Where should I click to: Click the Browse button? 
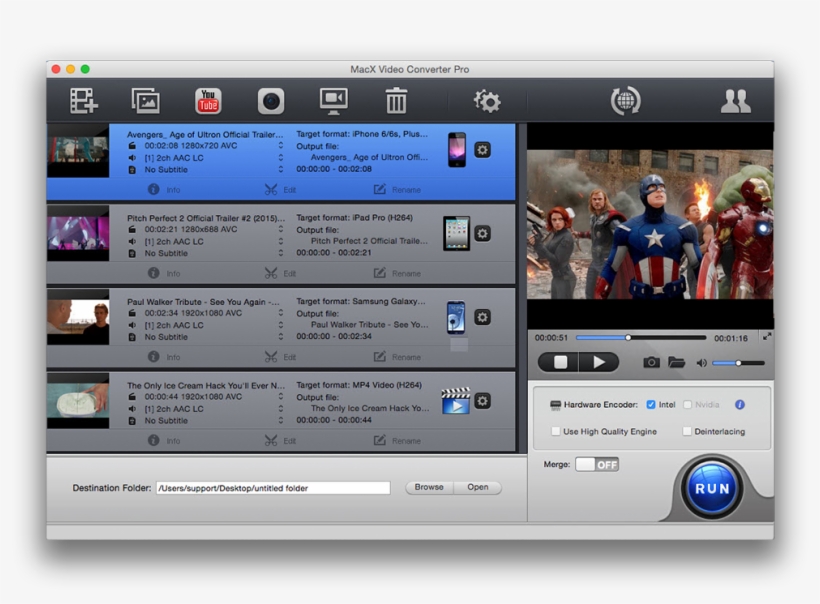429,488
